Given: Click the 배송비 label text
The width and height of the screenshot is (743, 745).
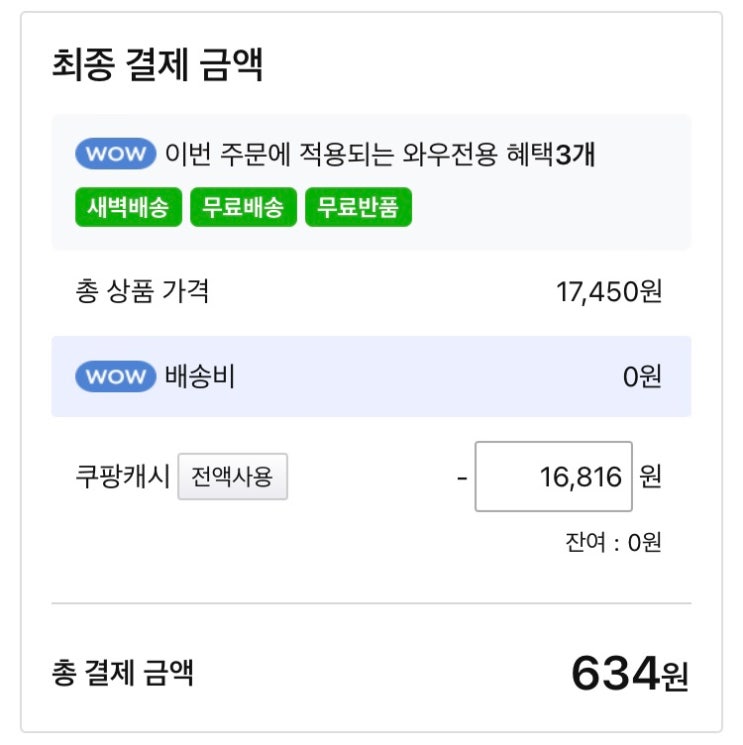Looking at the screenshot, I should coord(199,377).
